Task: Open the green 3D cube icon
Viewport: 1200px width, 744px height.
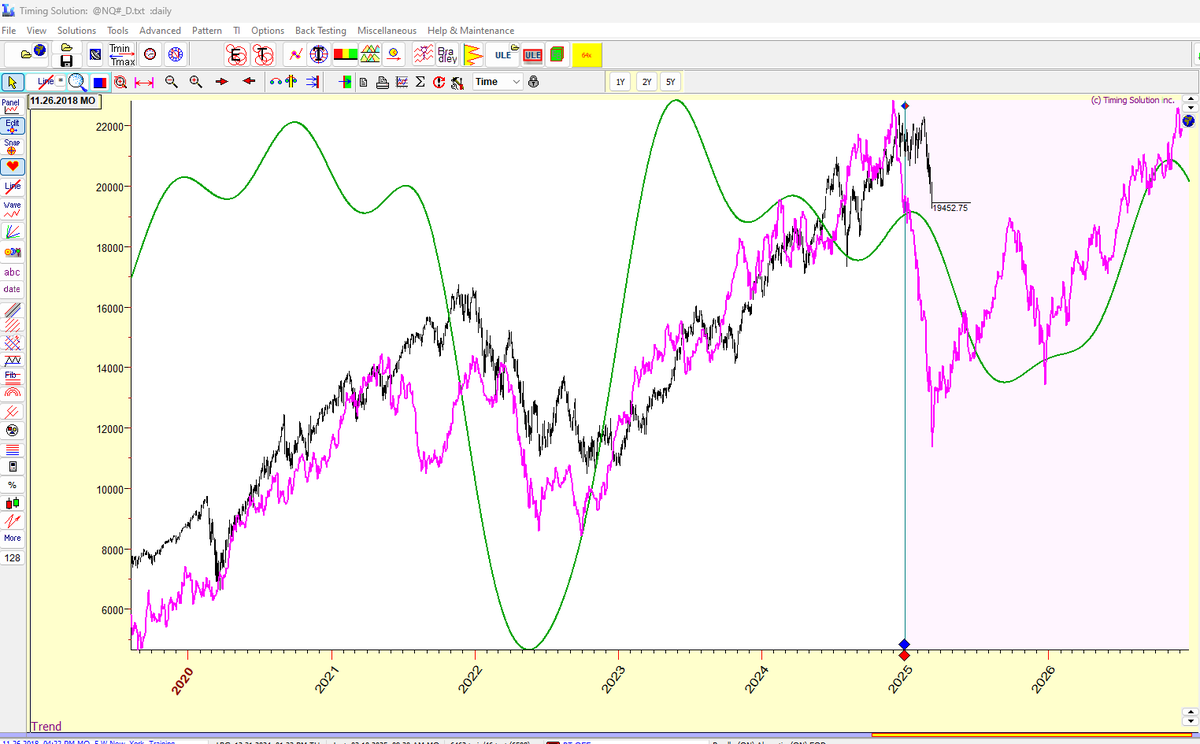Action: click(557, 55)
